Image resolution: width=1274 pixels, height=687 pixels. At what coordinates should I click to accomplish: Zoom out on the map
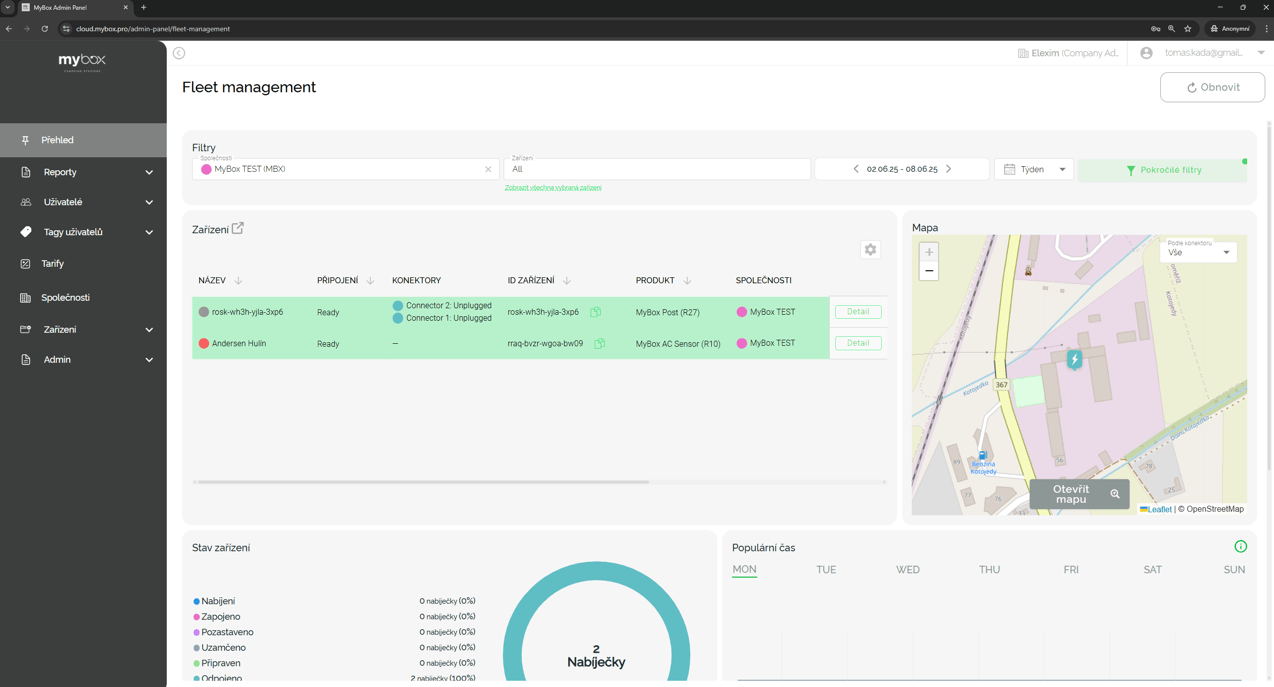(x=929, y=271)
